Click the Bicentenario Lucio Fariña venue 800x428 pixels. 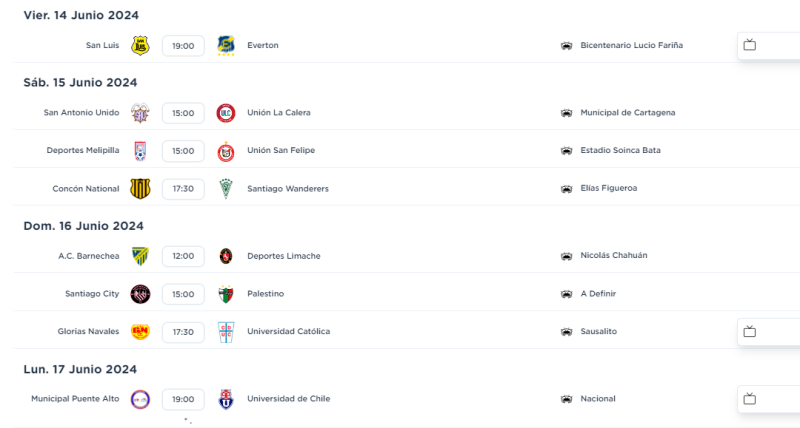coord(631,46)
